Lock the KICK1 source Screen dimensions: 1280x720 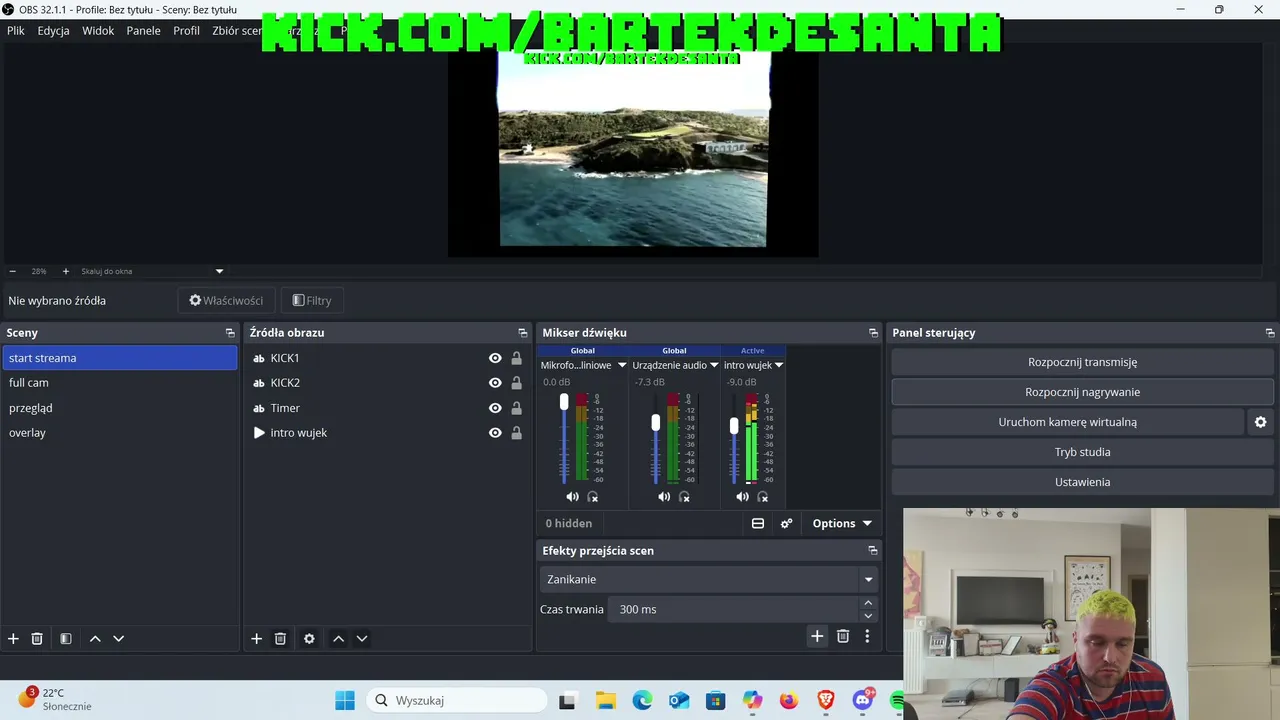(517, 358)
